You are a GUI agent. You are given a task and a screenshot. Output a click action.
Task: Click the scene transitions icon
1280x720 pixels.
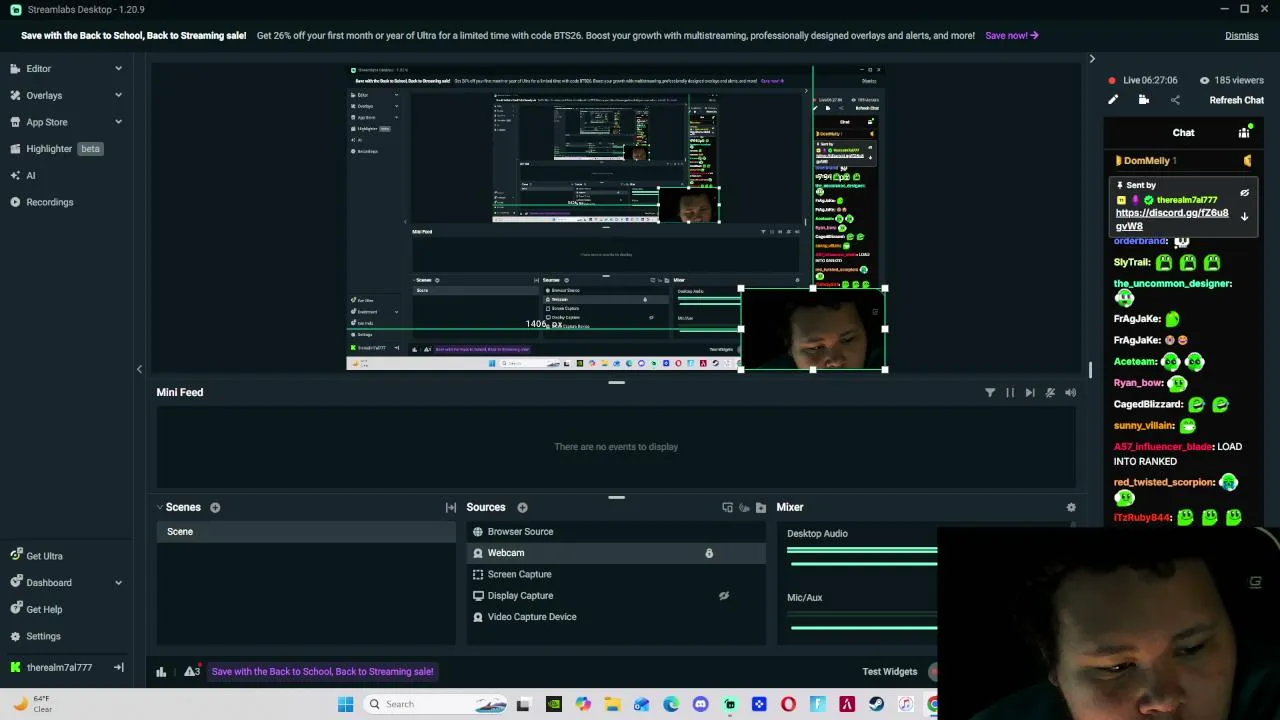coord(451,508)
